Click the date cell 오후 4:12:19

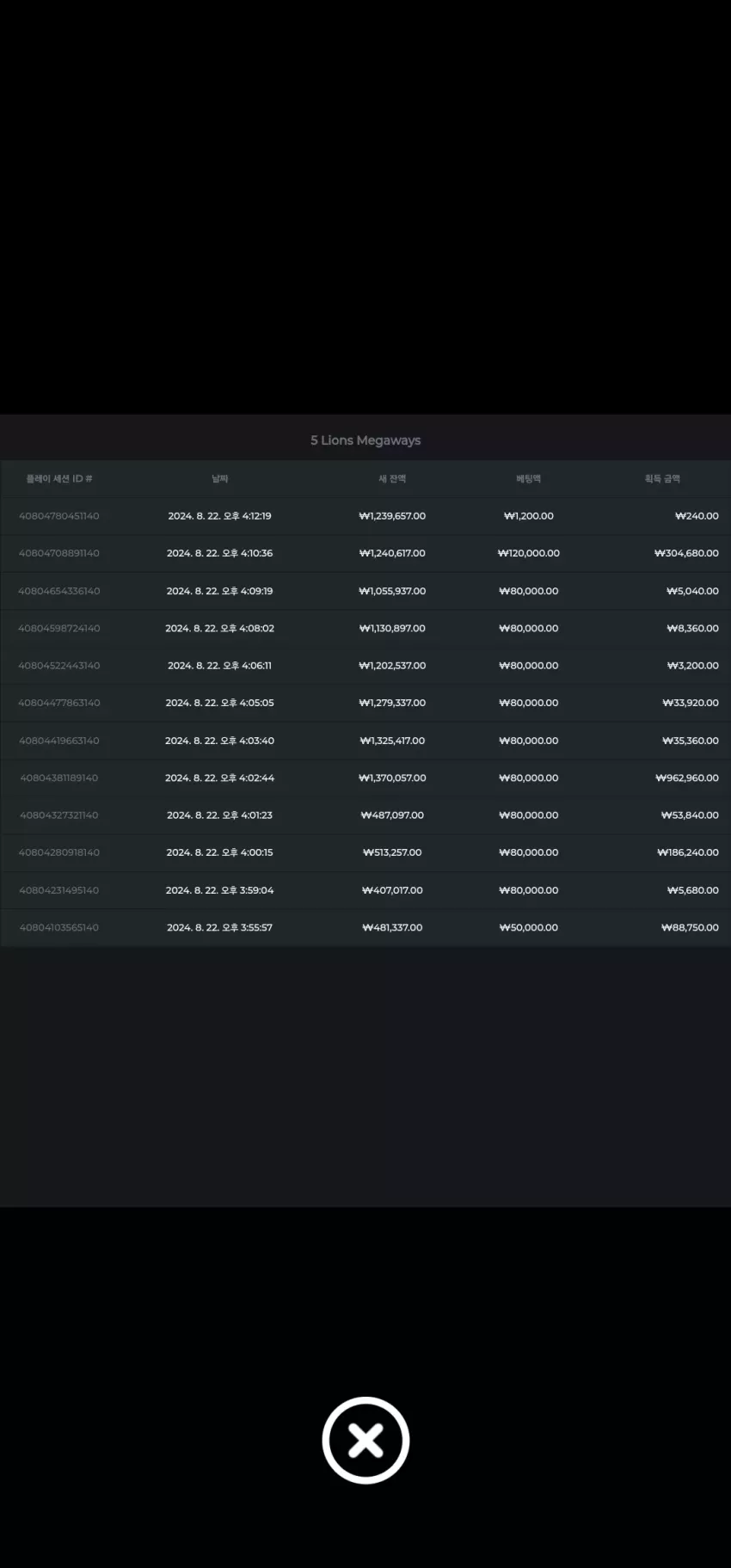[x=220, y=516]
